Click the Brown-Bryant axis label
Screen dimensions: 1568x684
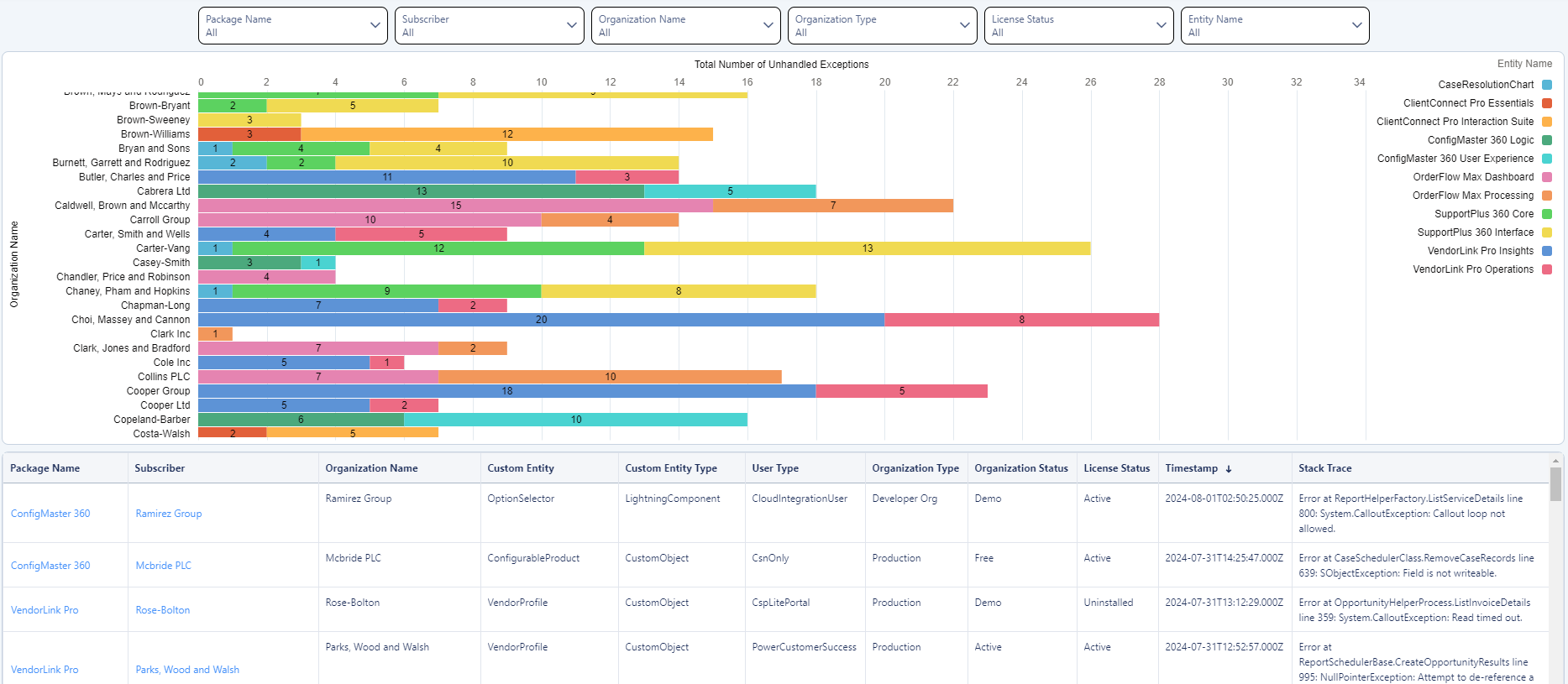[x=160, y=106]
